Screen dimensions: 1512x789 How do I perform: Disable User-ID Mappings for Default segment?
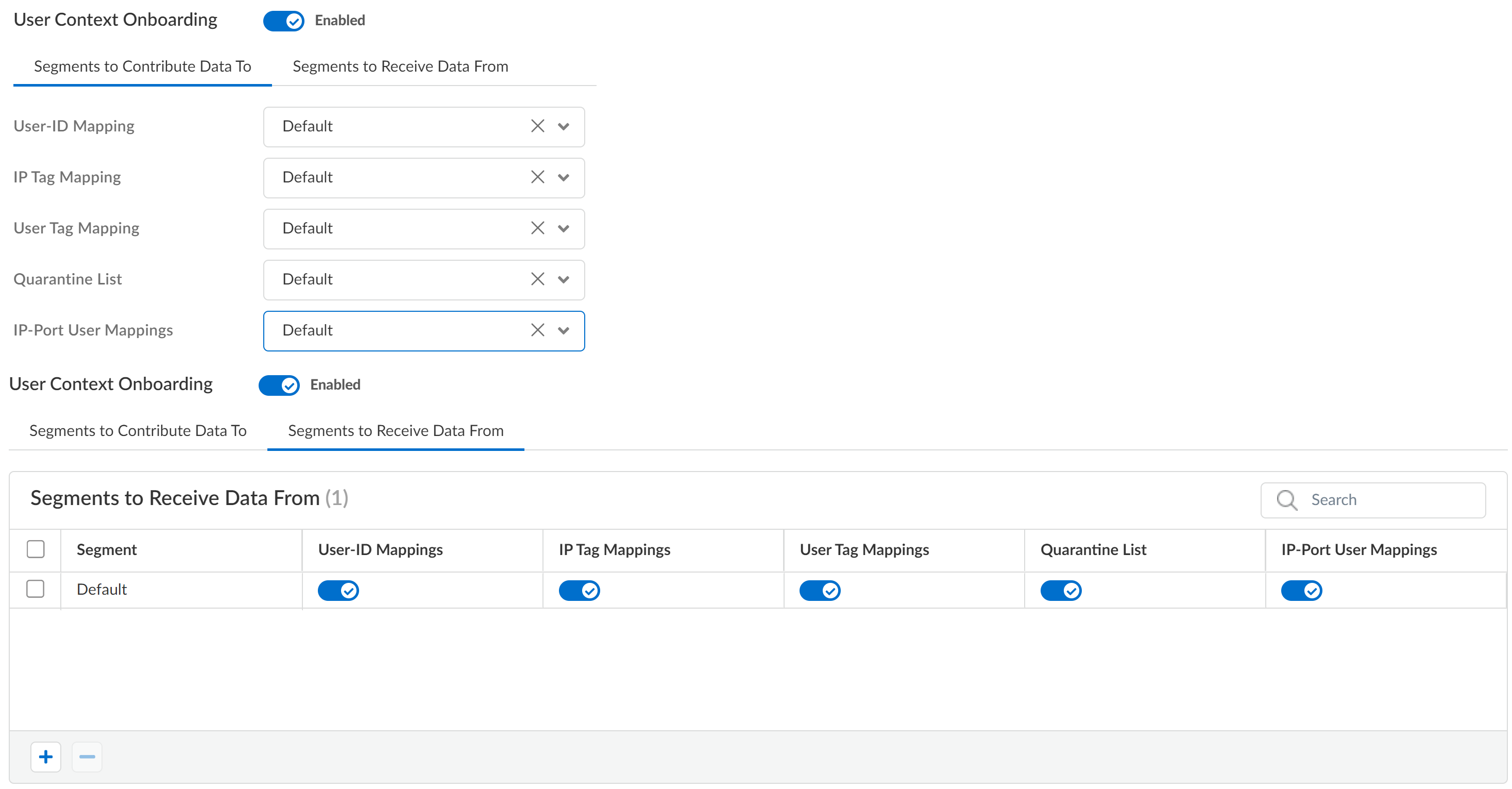coord(338,590)
